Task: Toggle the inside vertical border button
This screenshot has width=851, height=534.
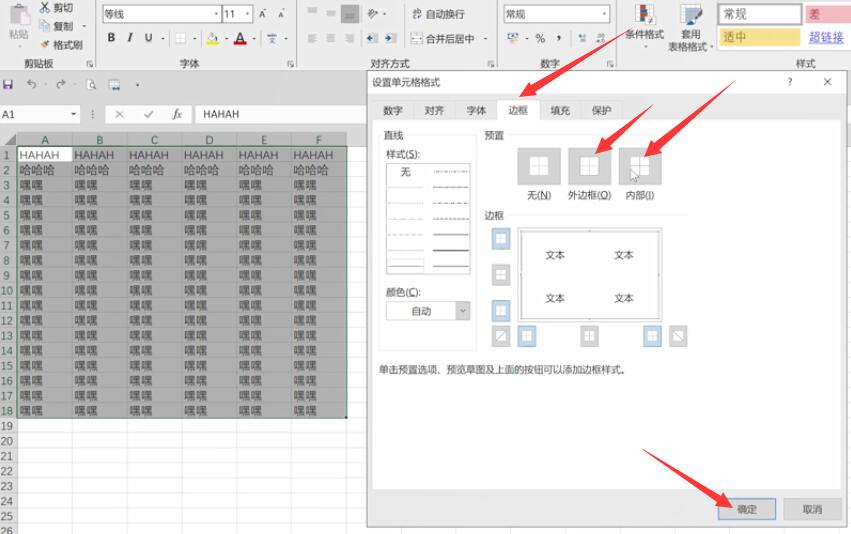Action: [589, 336]
